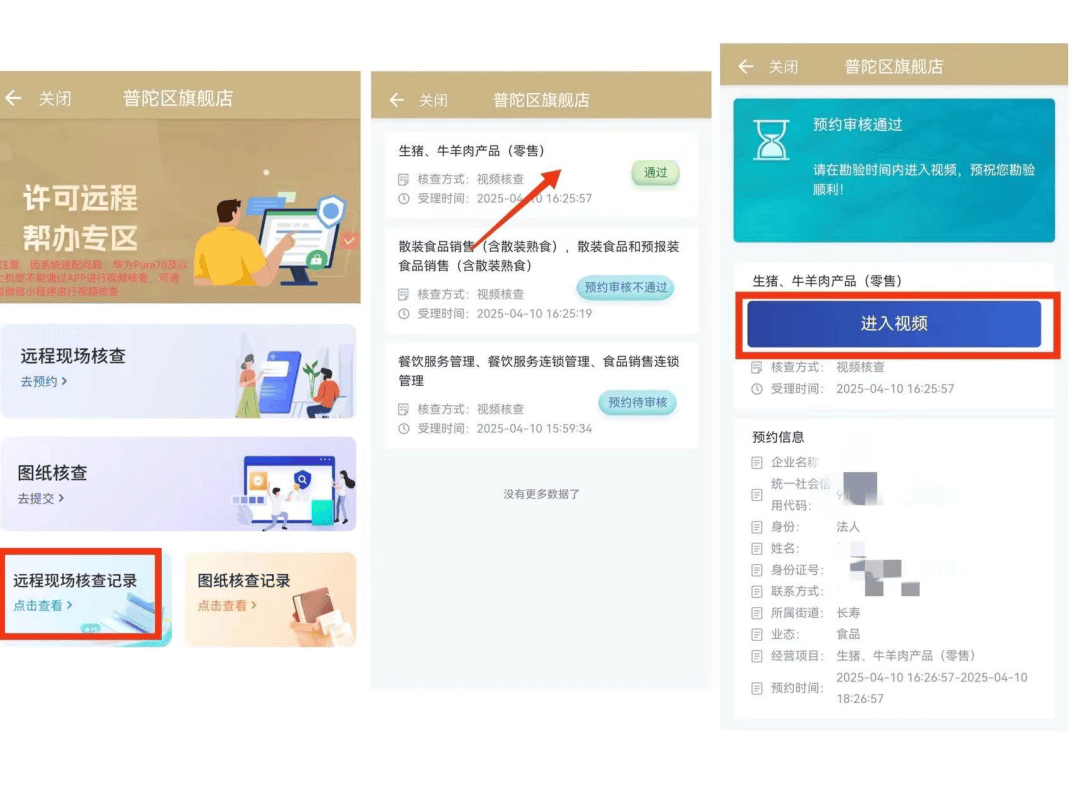Tap back arrow on the home banner screen
This screenshot has width=1080, height=810.
(13, 99)
